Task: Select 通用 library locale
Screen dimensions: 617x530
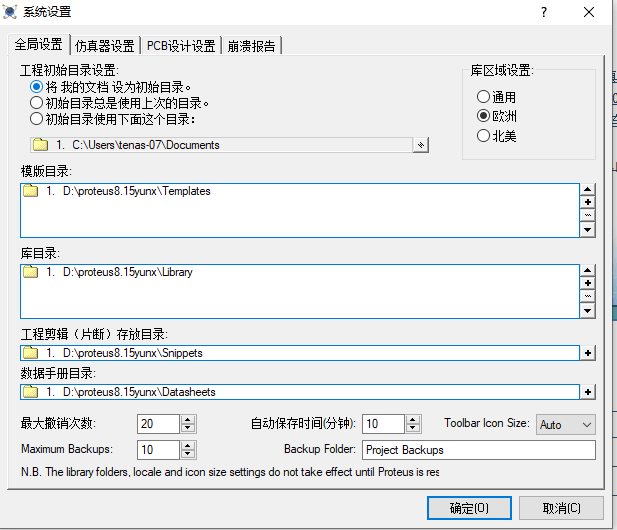Action: click(484, 97)
